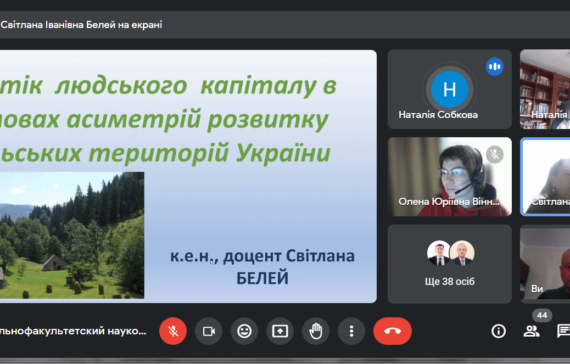This screenshot has width=570, height=364.
Task: Unmute the microphone in call controls
Action: pos(173,331)
